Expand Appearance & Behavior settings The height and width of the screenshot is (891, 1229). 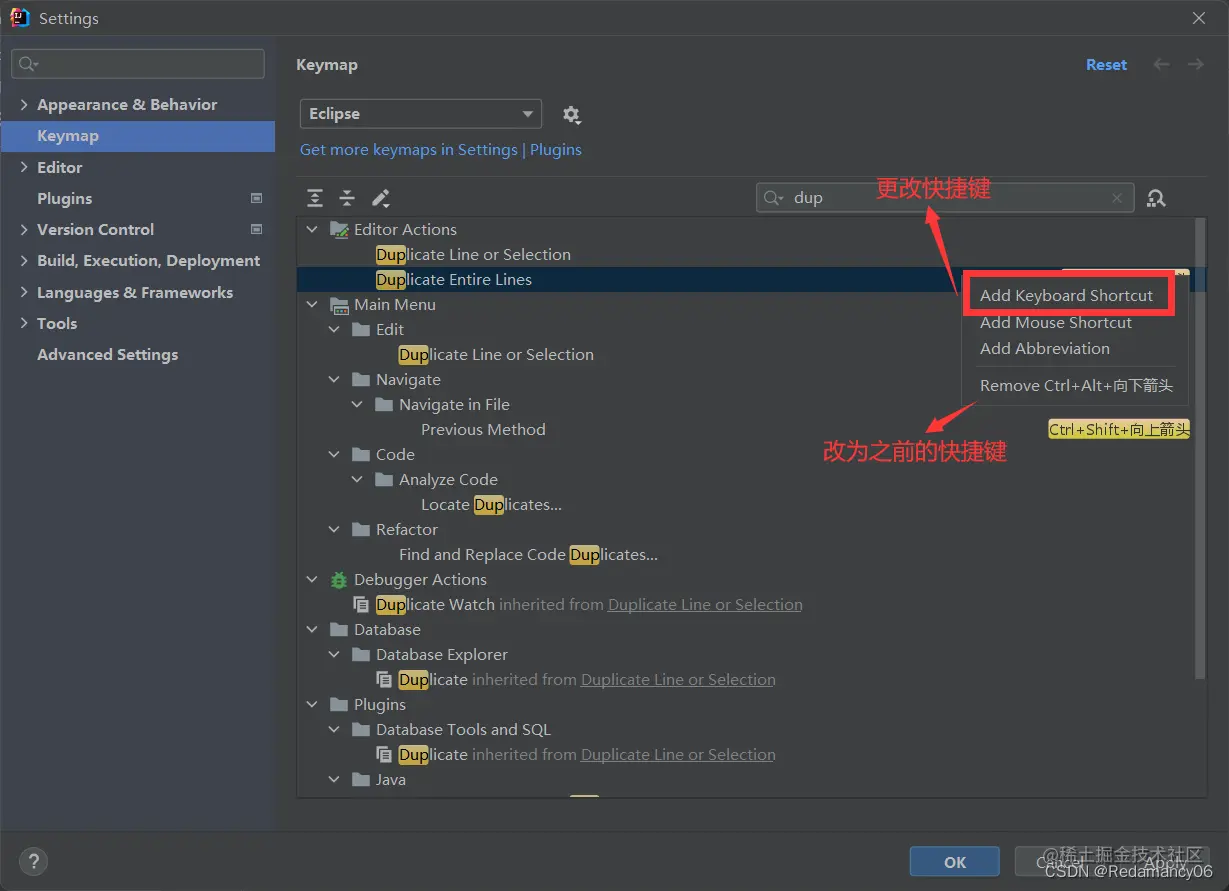(24, 104)
